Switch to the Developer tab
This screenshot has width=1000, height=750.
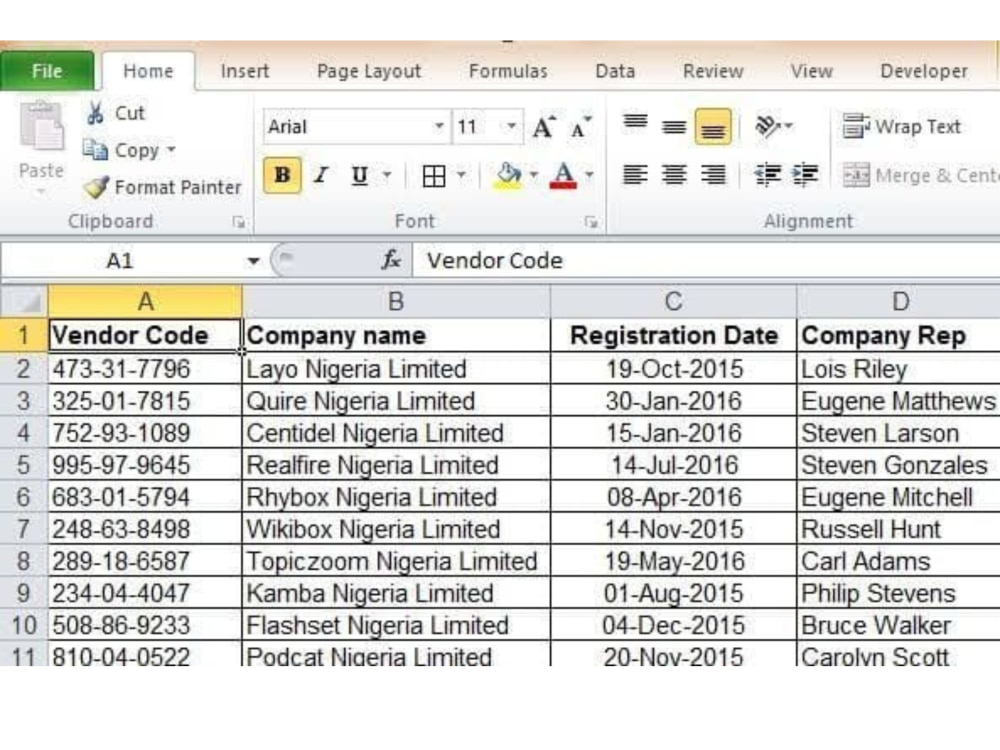924,71
